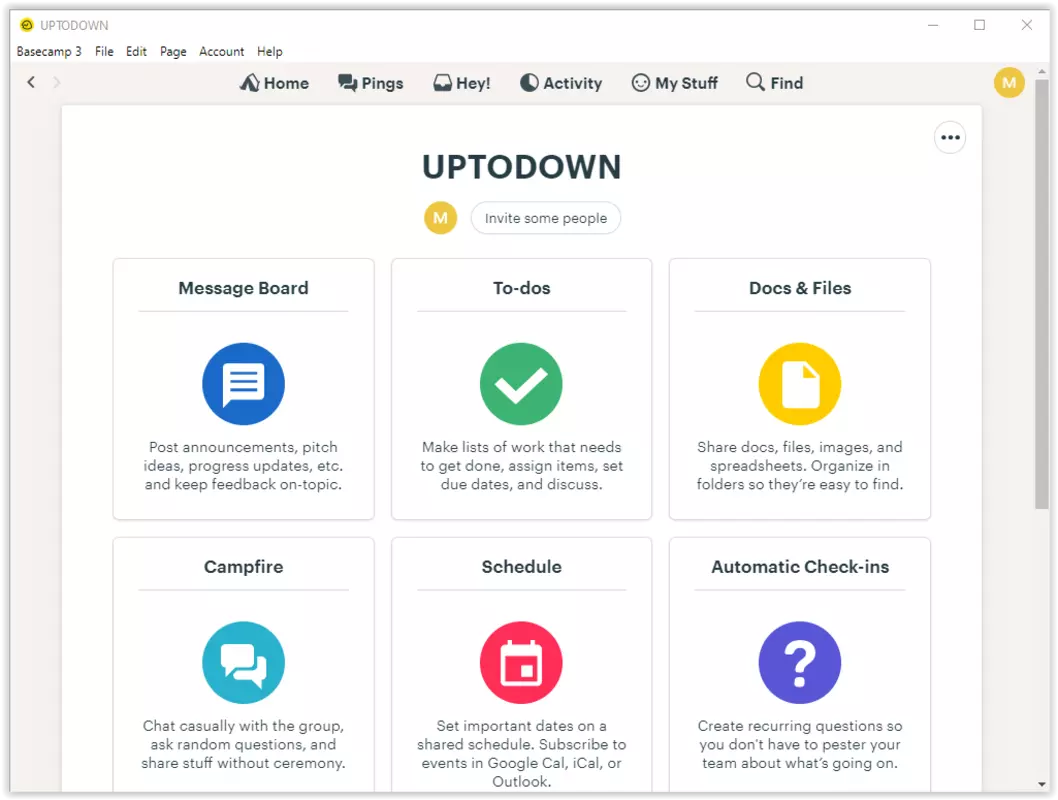This screenshot has height=800, width=1058.
Task: Click the scrollbar down arrow
Action: click(x=1042, y=784)
